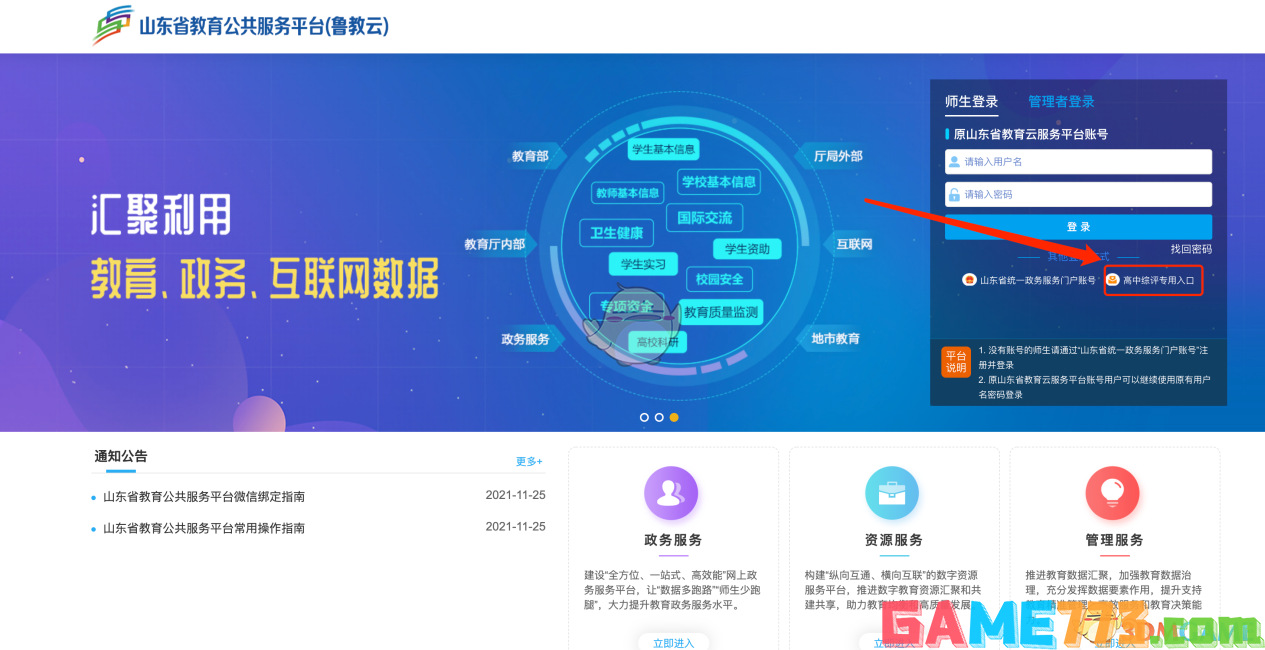Open 更多+ under 通知公告
Viewport: 1265px width, 650px height.
[x=529, y=462]
